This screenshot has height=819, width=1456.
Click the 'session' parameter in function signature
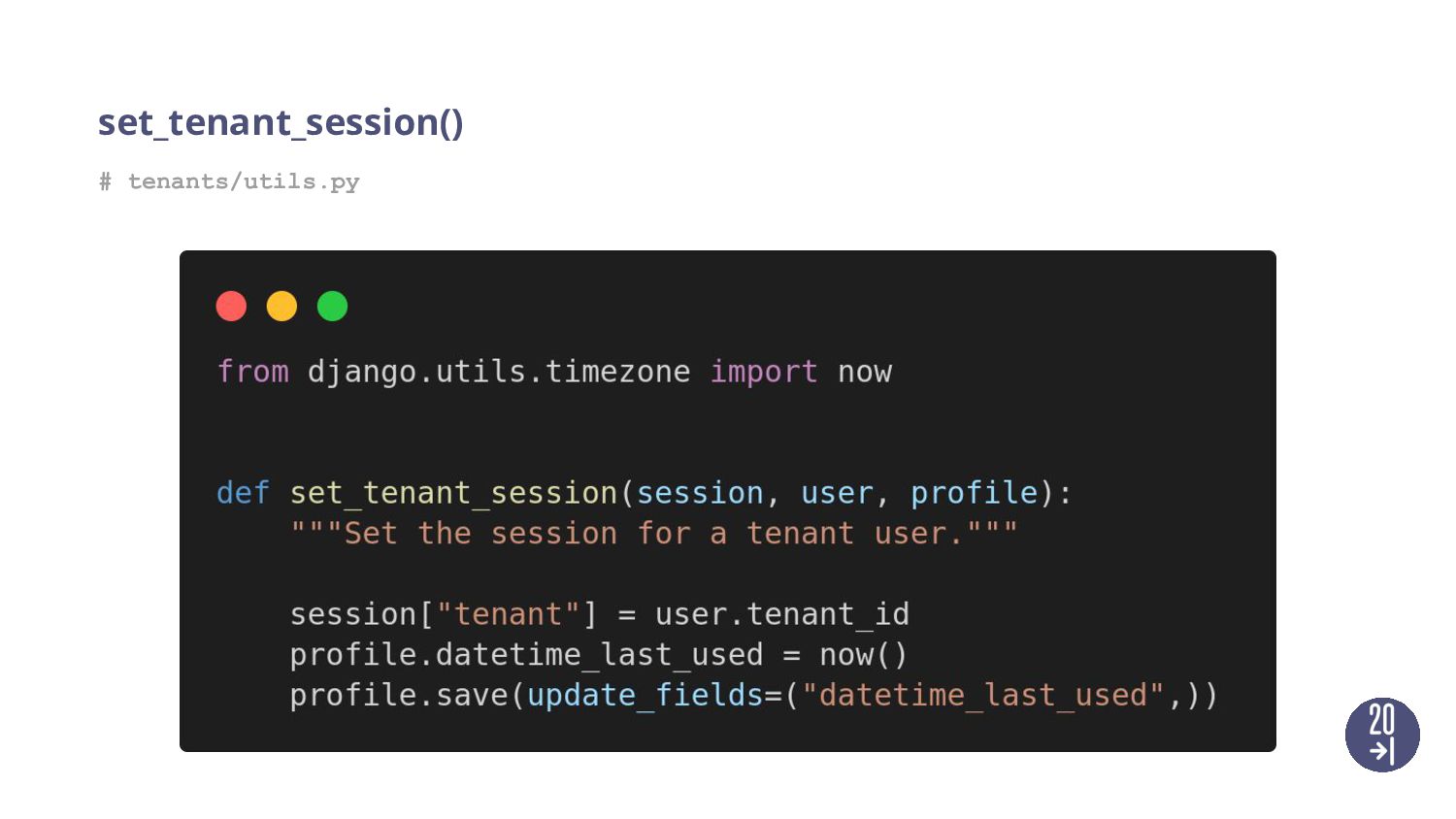point(699,493)
